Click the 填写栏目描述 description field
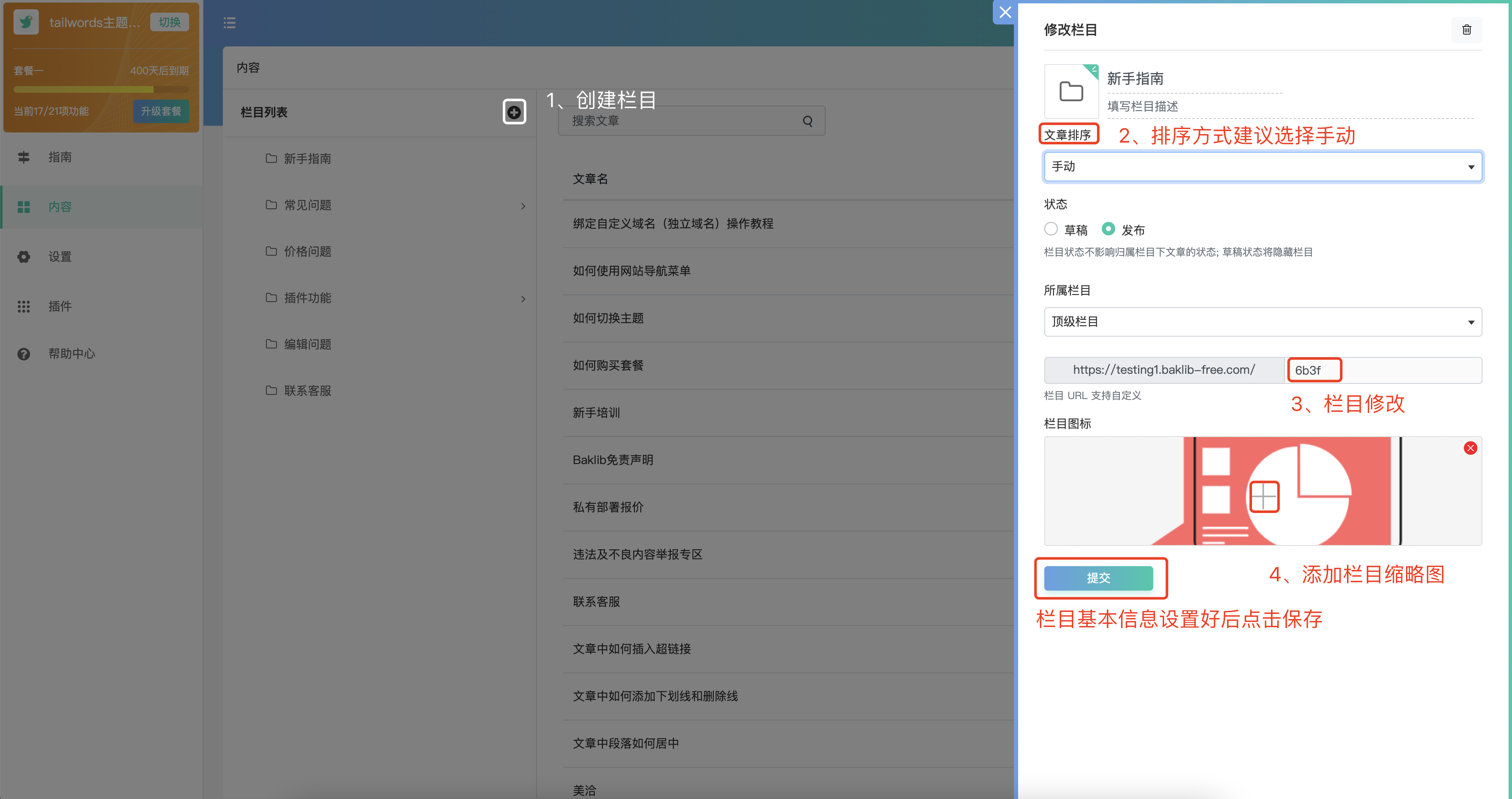This screenshot has height=799, width=1512. pos(1290,107)
